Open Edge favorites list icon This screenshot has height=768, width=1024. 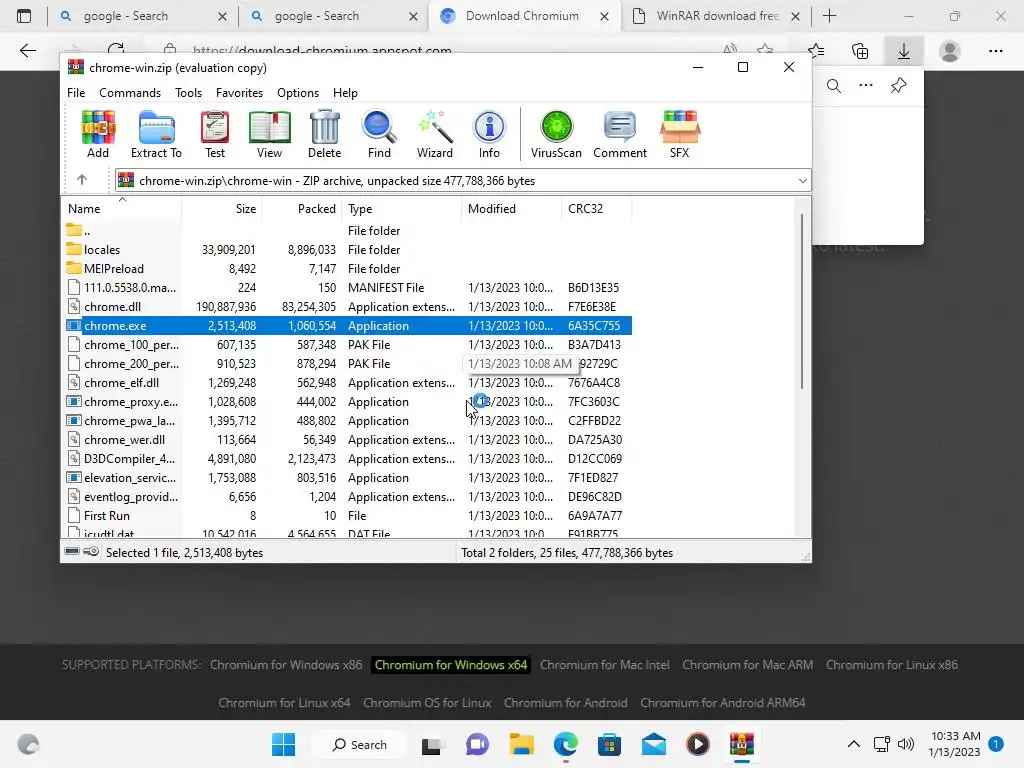click(816, 51)
